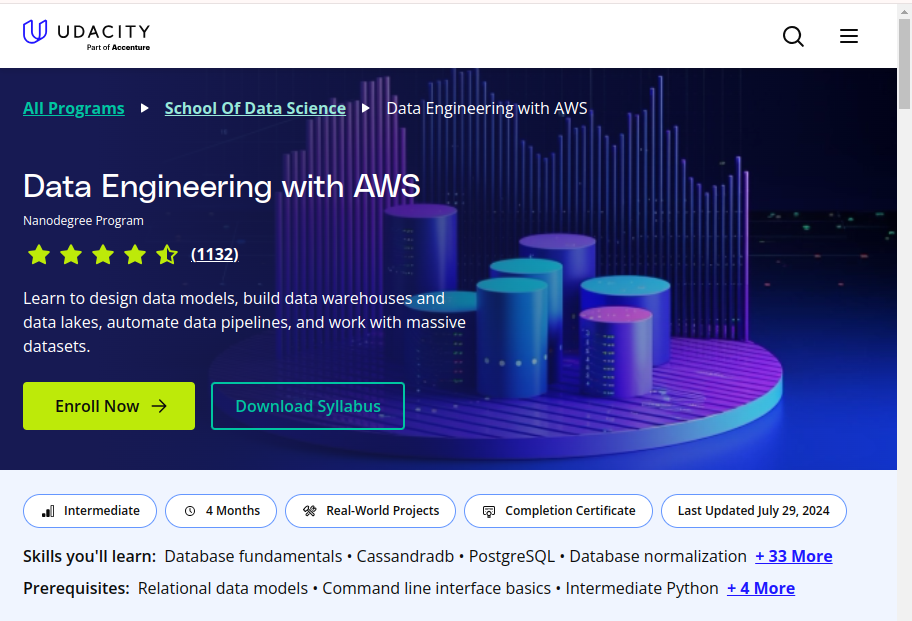Image resolution: width=912 pixels, height=621 pixels.
Task: Open All Programs from the breadcrumb
Action: [73, 108]
